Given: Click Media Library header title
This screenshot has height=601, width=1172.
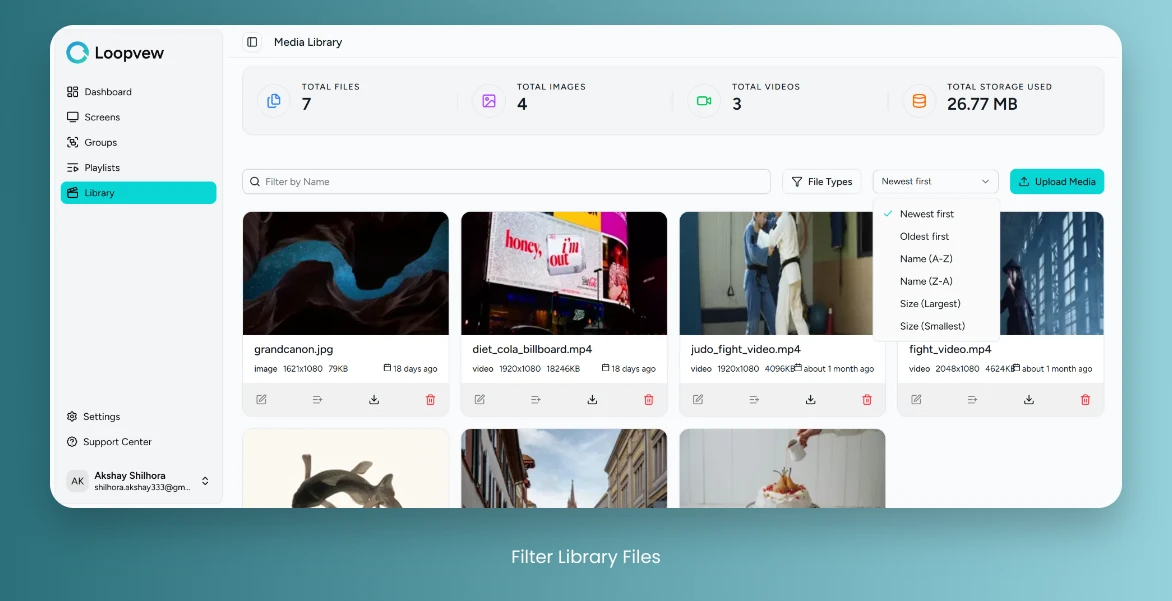Looking at the screenshot, I should point(308,43).
